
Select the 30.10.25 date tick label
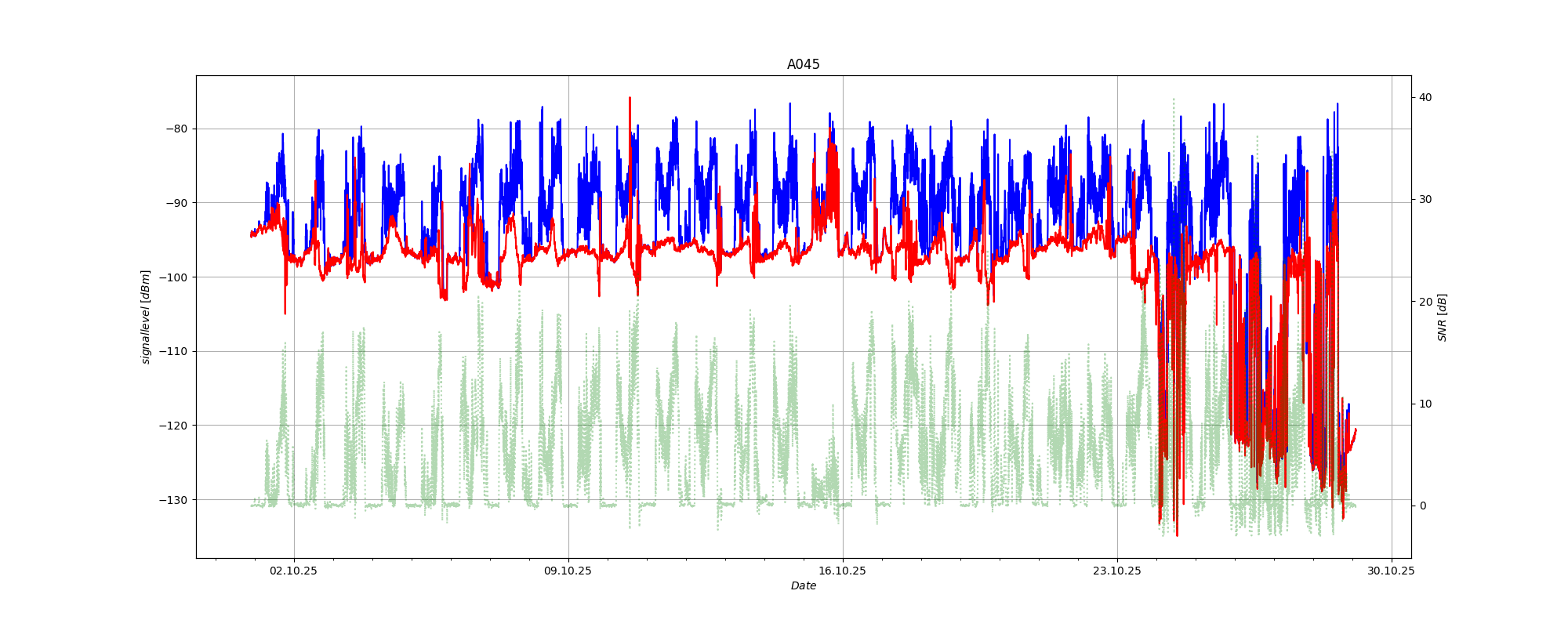click(1391, 571)
